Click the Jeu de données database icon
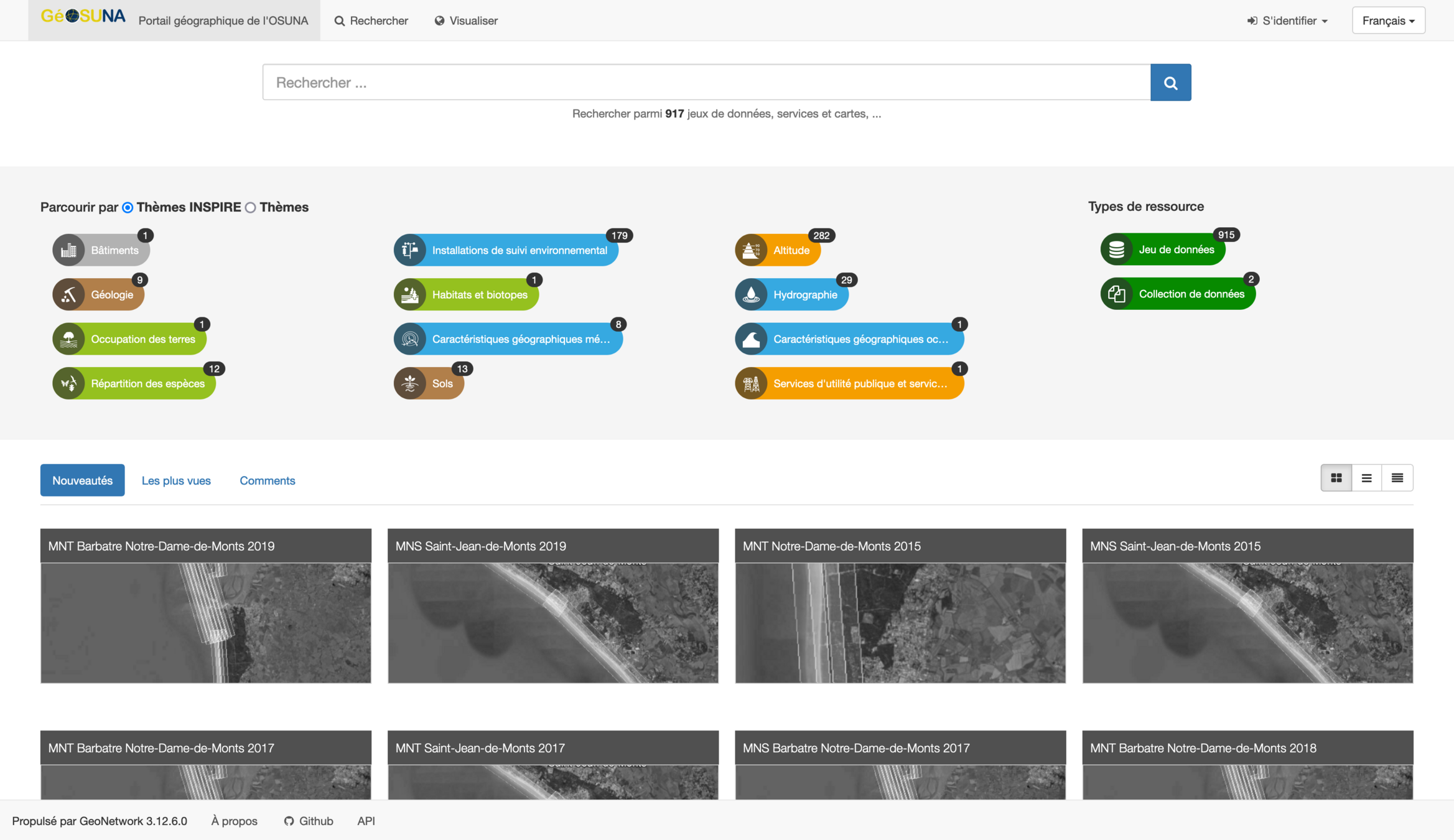 pyautogui.click(x=1116, y=250)
